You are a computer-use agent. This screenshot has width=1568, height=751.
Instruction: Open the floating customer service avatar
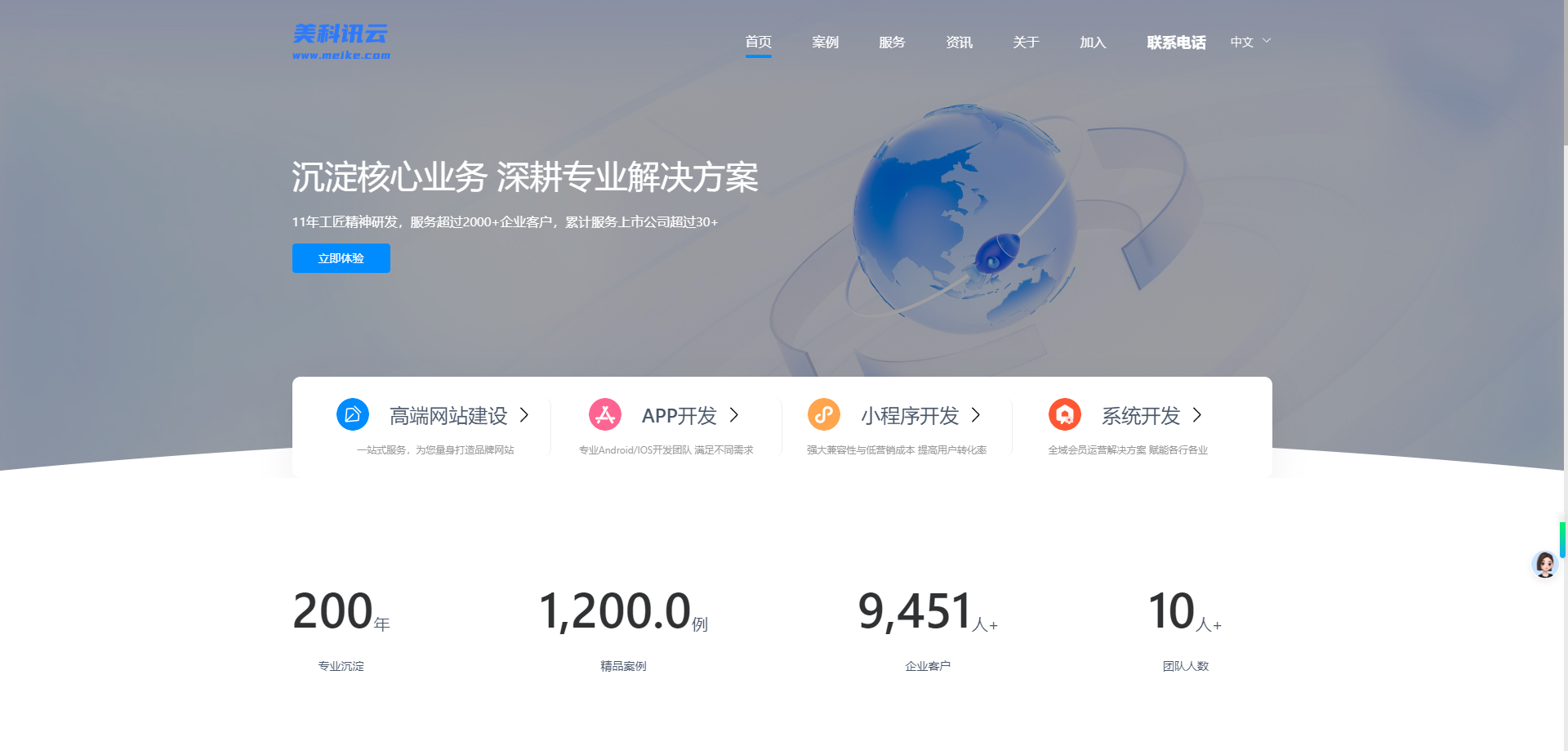pyautogui.click(x=1544, y=565)
